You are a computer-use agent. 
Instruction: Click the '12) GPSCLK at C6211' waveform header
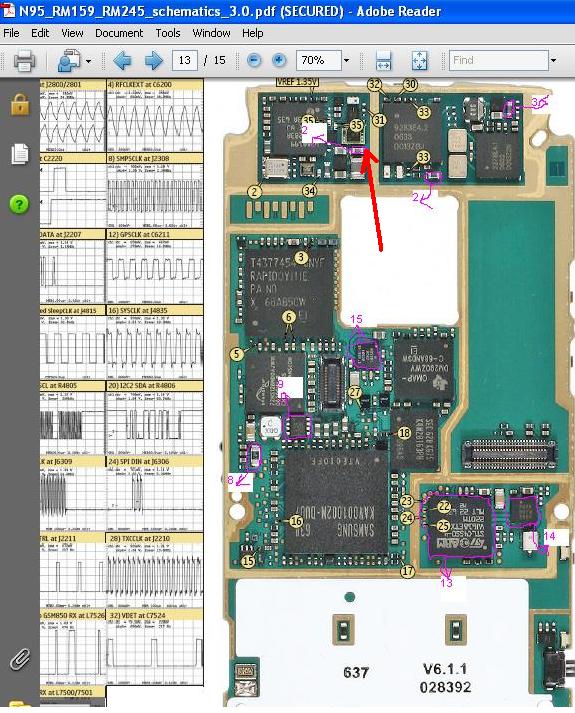click(x=155, y=234)
